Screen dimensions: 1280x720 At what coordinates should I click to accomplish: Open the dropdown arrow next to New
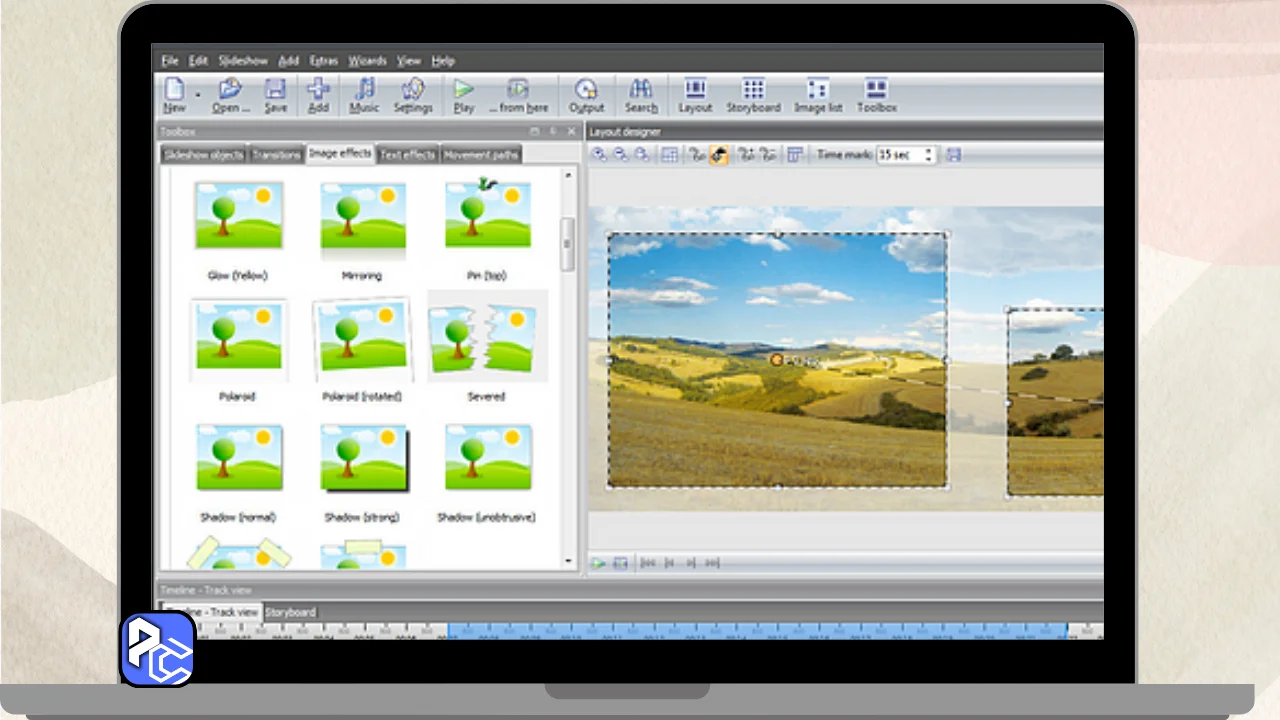(x=197, y=95)
